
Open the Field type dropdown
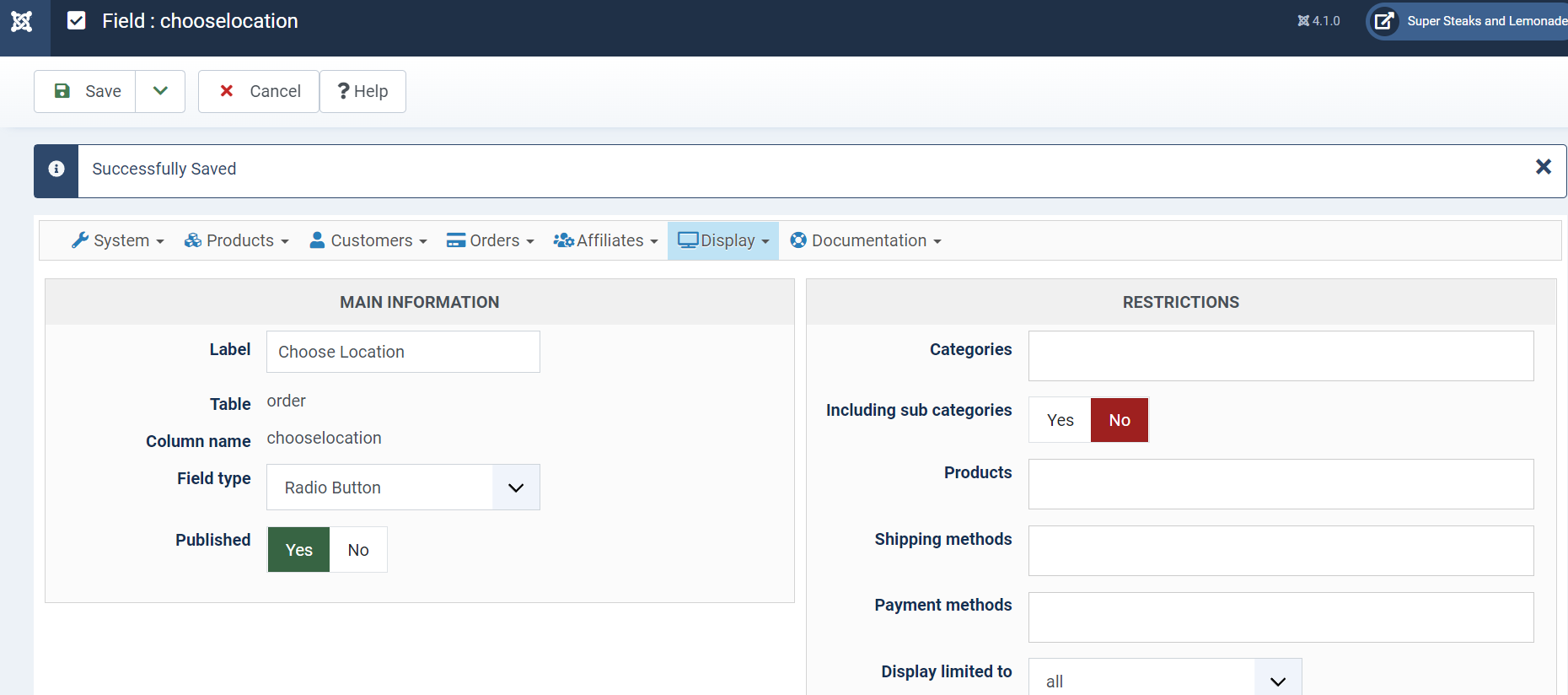[403, 488]
